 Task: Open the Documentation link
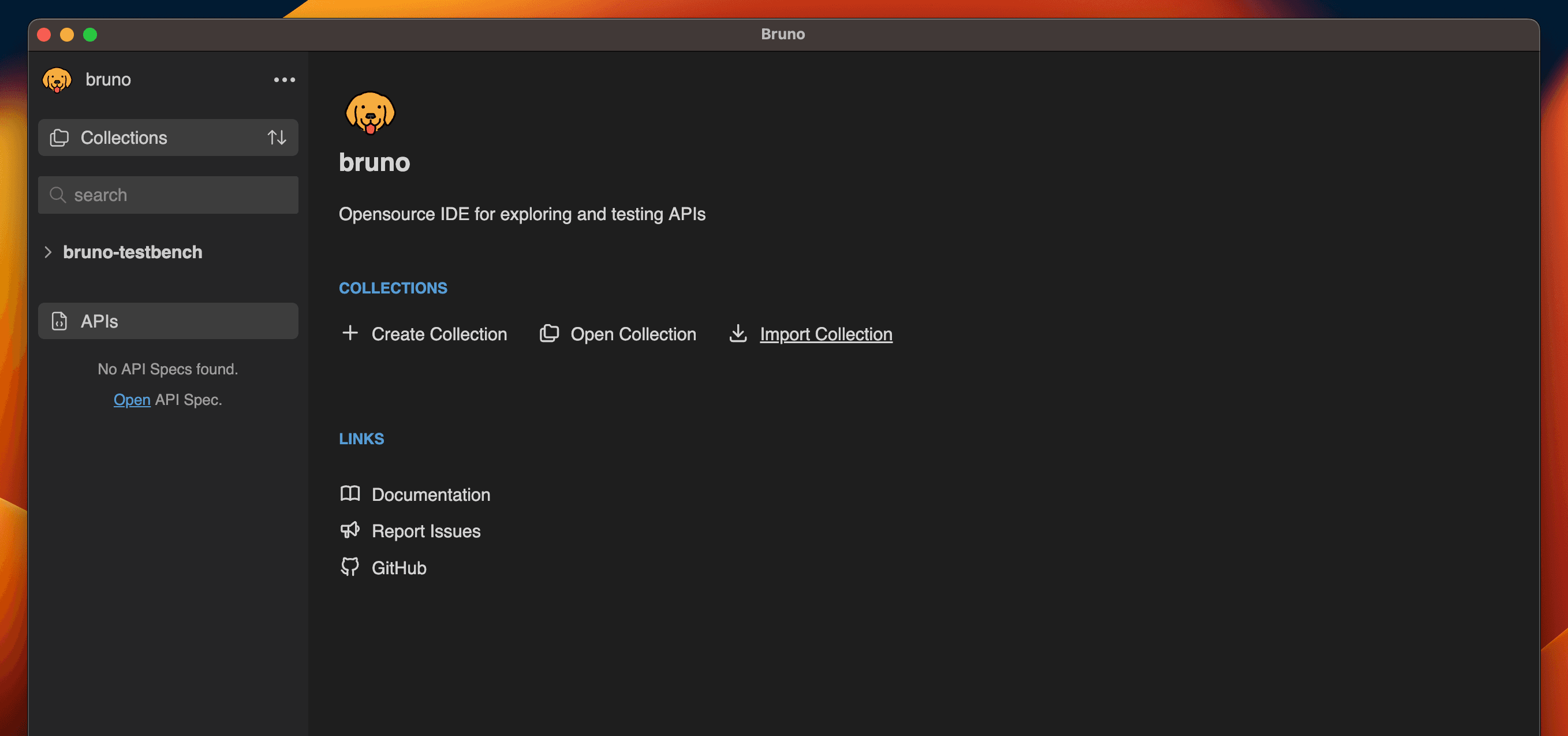pyautogui.click(x=431, y=494)
